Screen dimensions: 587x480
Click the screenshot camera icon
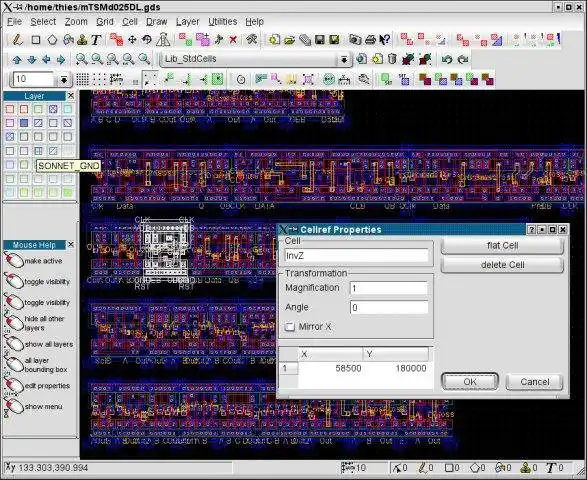(355, 39)
